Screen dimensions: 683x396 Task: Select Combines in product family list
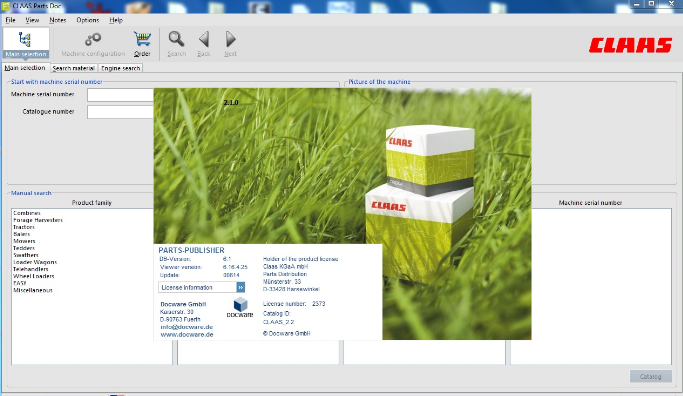coord(27,213)
